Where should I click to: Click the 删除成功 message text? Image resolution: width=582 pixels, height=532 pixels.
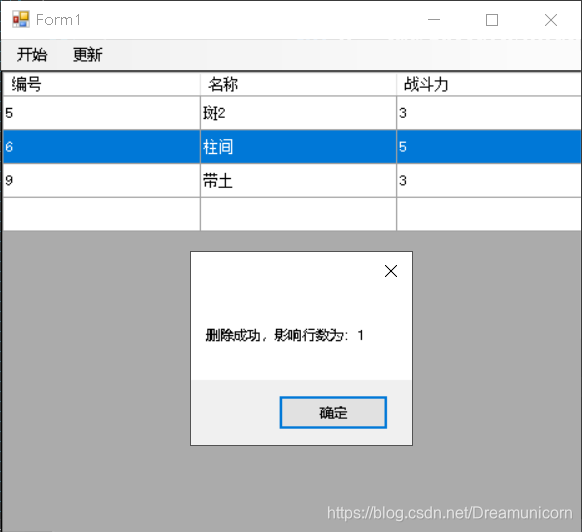tap(285, 335)
